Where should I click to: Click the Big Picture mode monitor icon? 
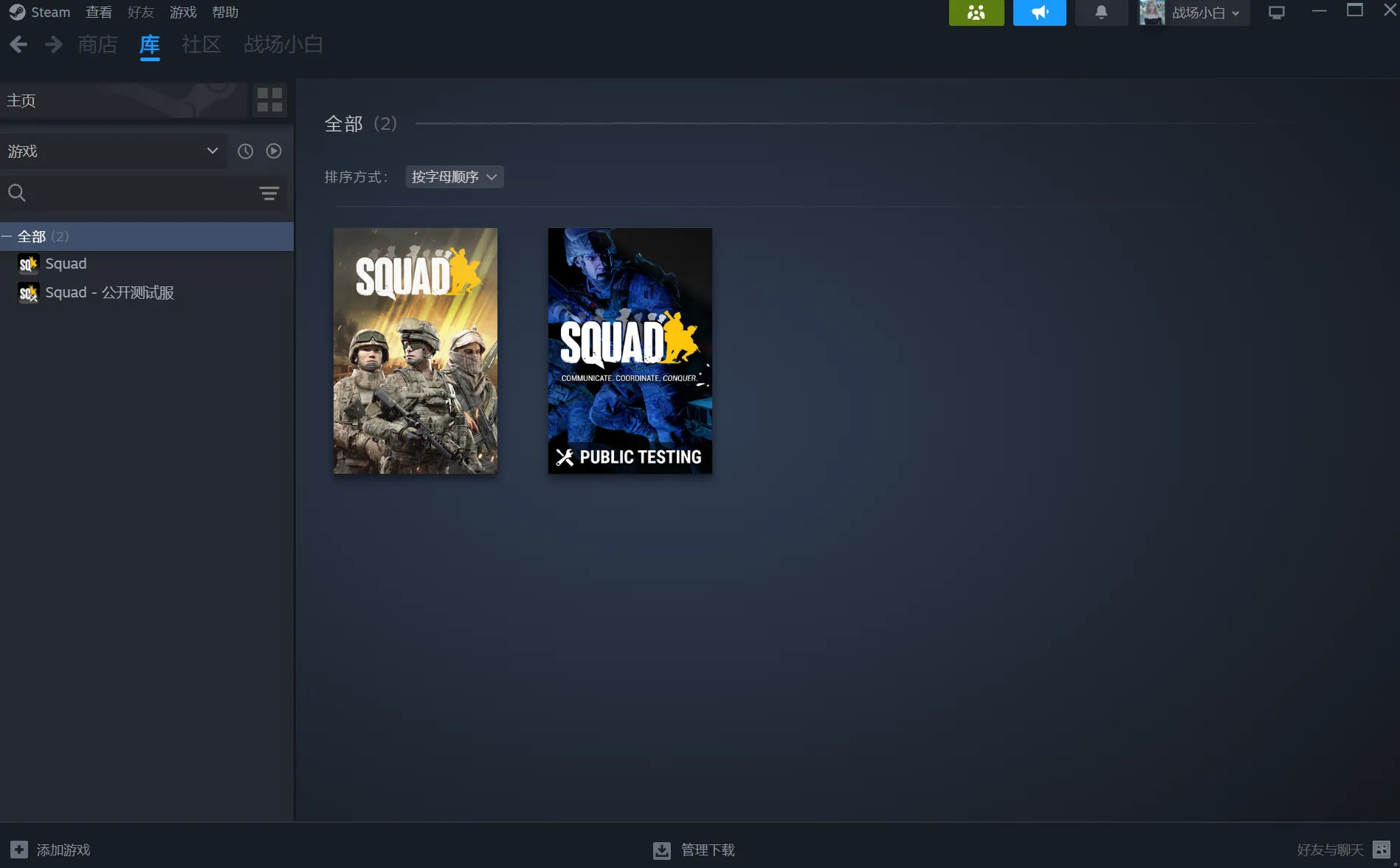1276,13
